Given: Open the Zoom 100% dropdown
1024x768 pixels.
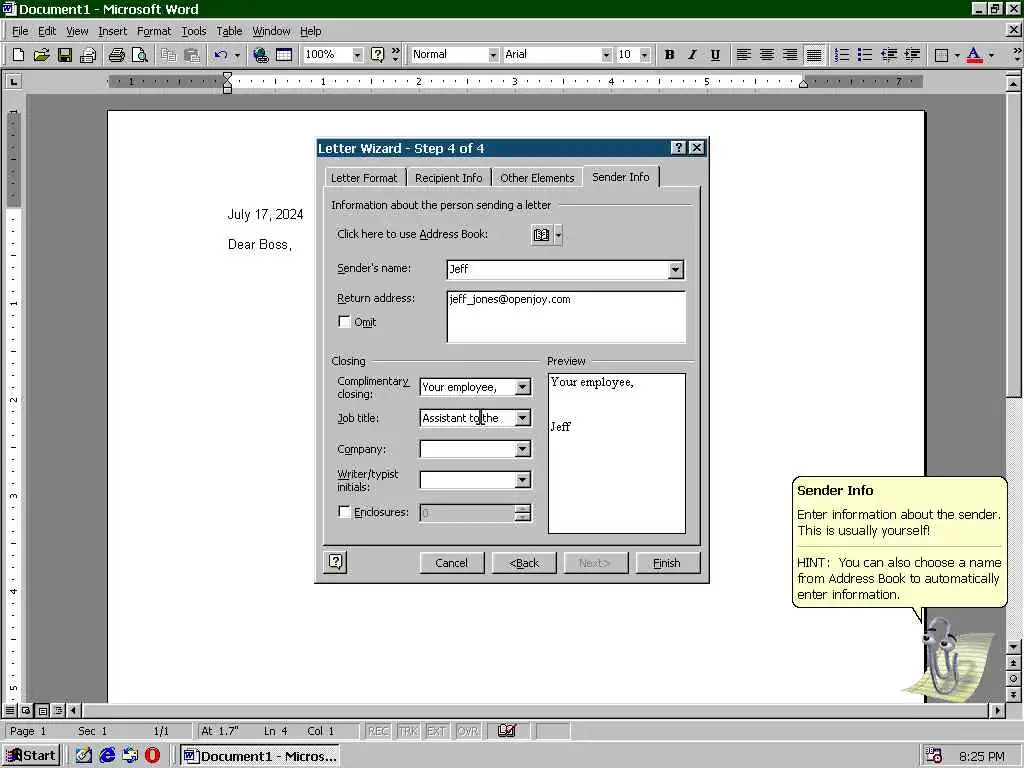Looking at the screenshot, I should click(357, 55).
